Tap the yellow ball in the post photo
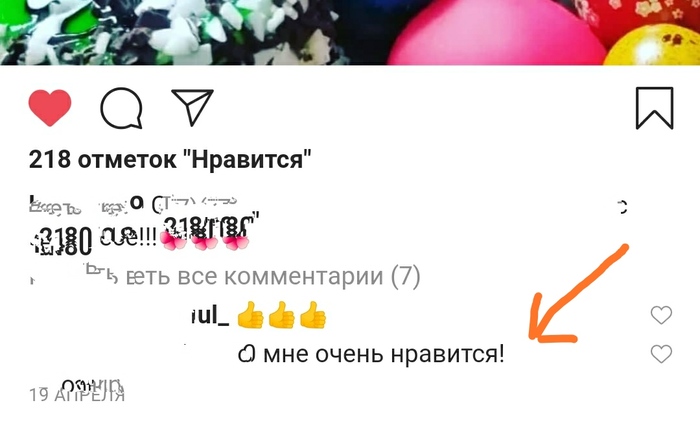The image size is (700, 427). (x=652, y=46)
